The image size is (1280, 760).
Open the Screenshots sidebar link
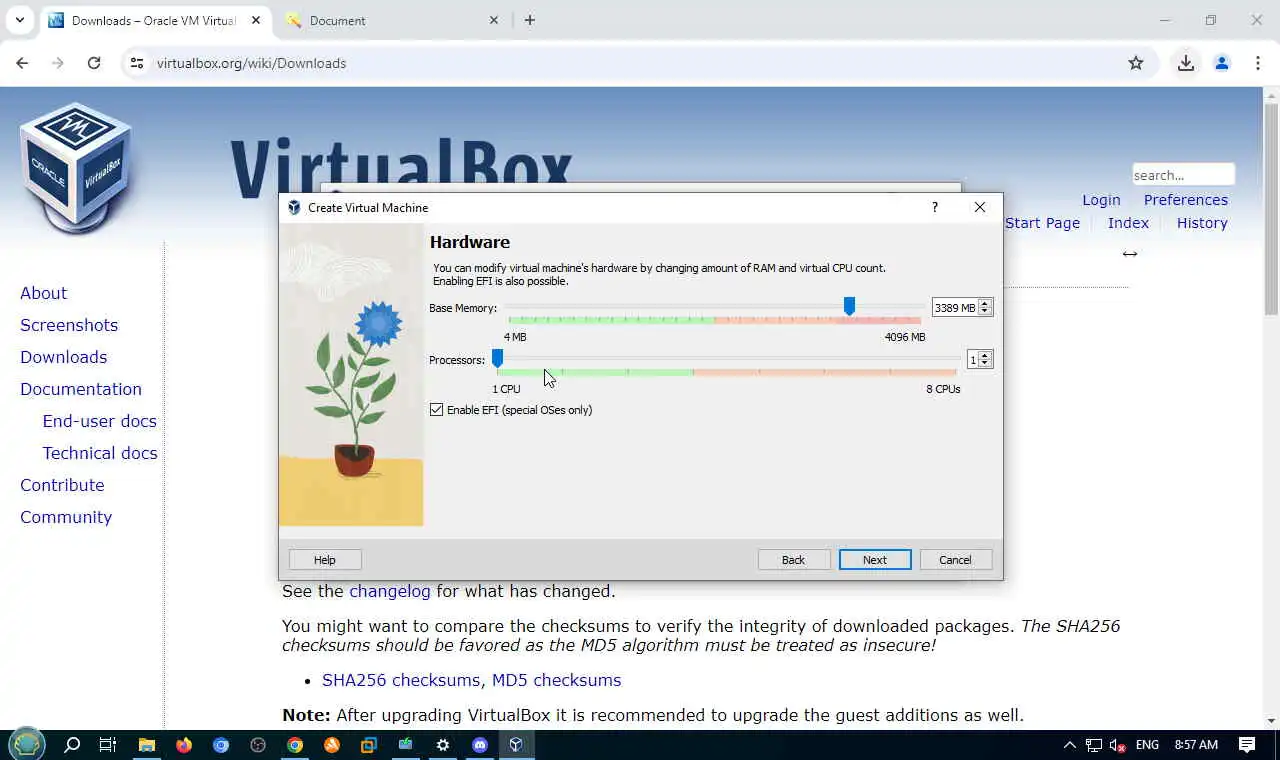tap(69, 325)
